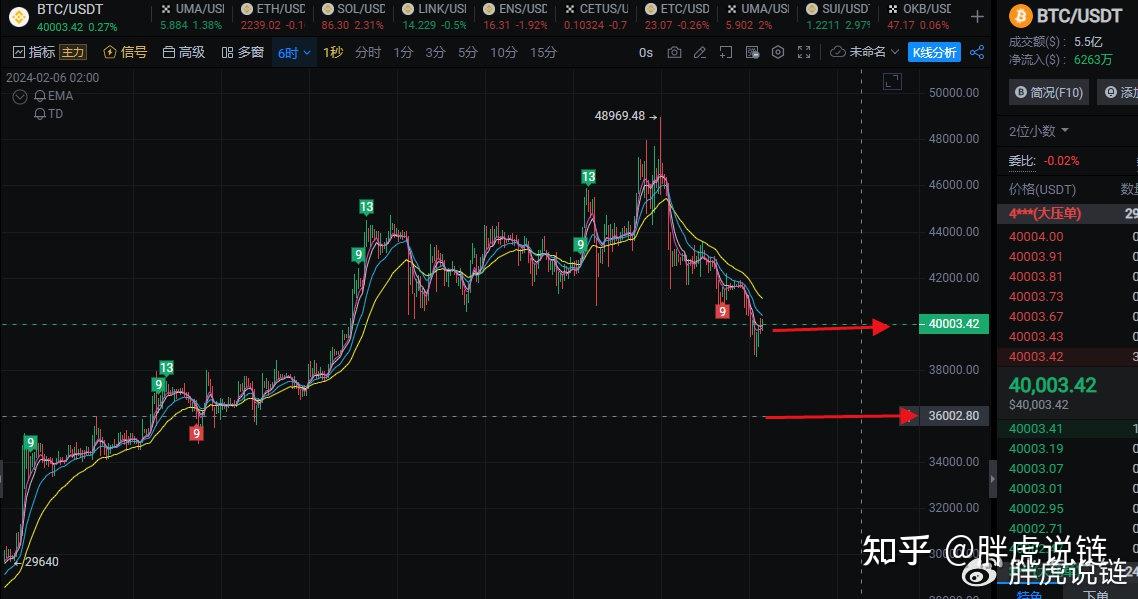Click the red 9 TD marker near 40500
This screenshot has width=1138, height=599.
click(722, 311)
